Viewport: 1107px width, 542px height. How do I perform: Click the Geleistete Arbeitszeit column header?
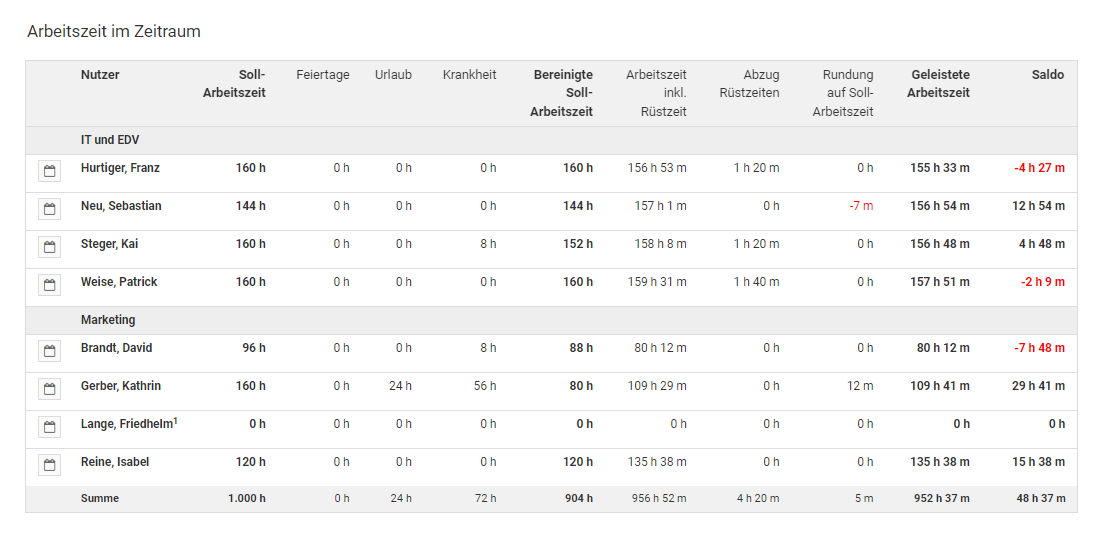[938, 84]
